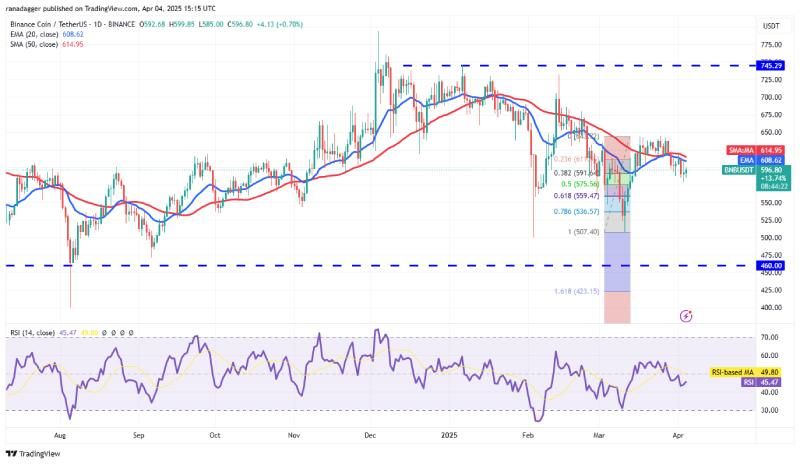Viewport: 800px width, 464px height.
Task: Click the USDT currency label on price axis
Action: point(770,26)
